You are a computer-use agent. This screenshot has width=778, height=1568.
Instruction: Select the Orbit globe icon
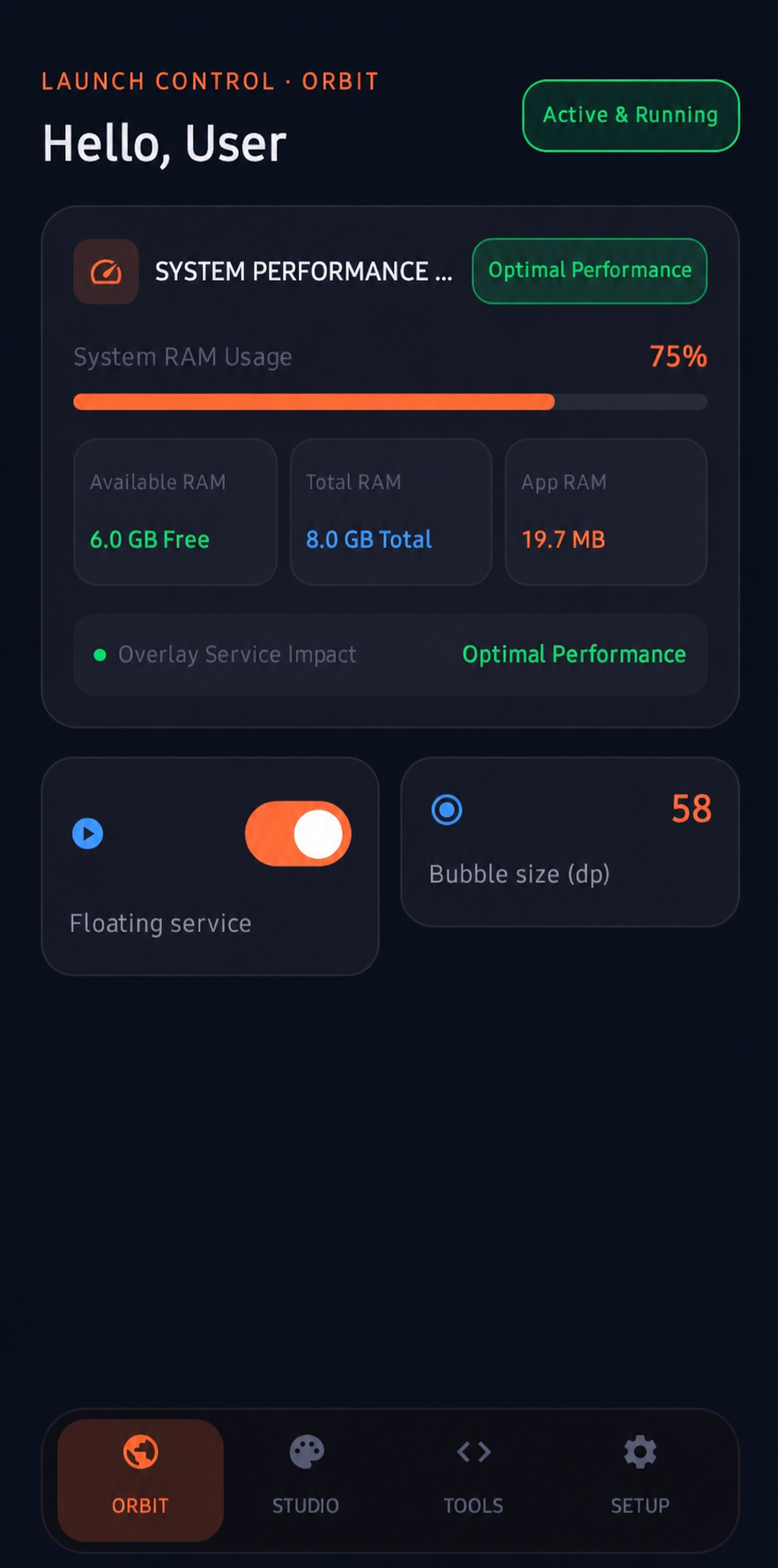(x=140, y=1452)
